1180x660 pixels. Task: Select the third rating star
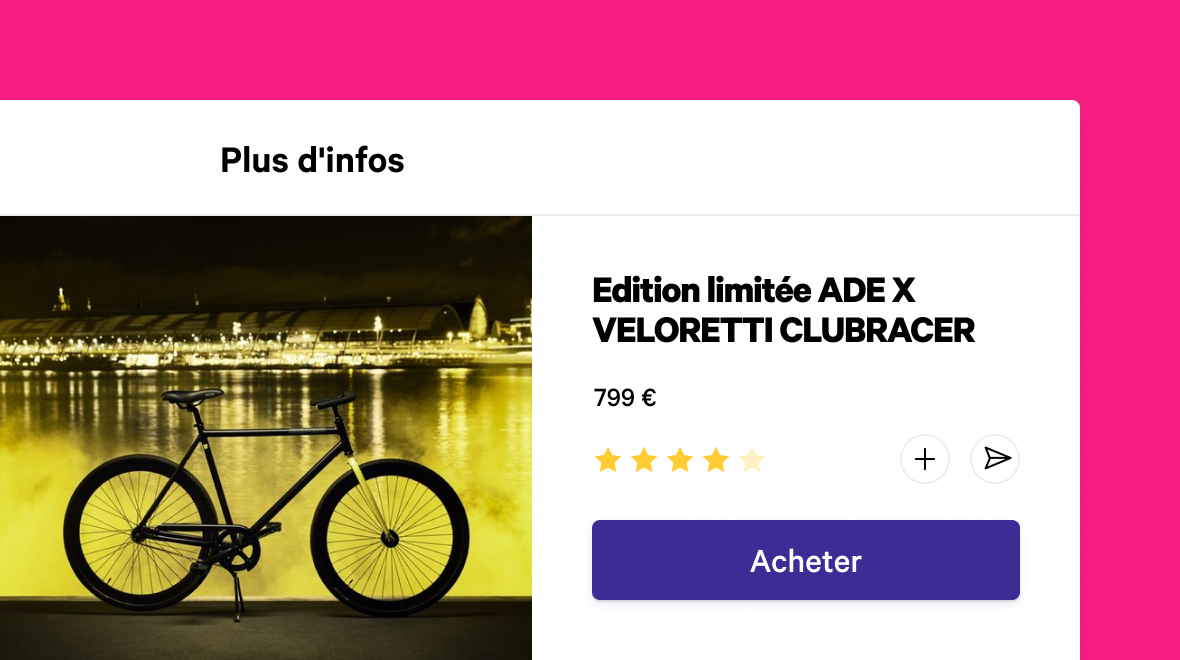point(680,460)
